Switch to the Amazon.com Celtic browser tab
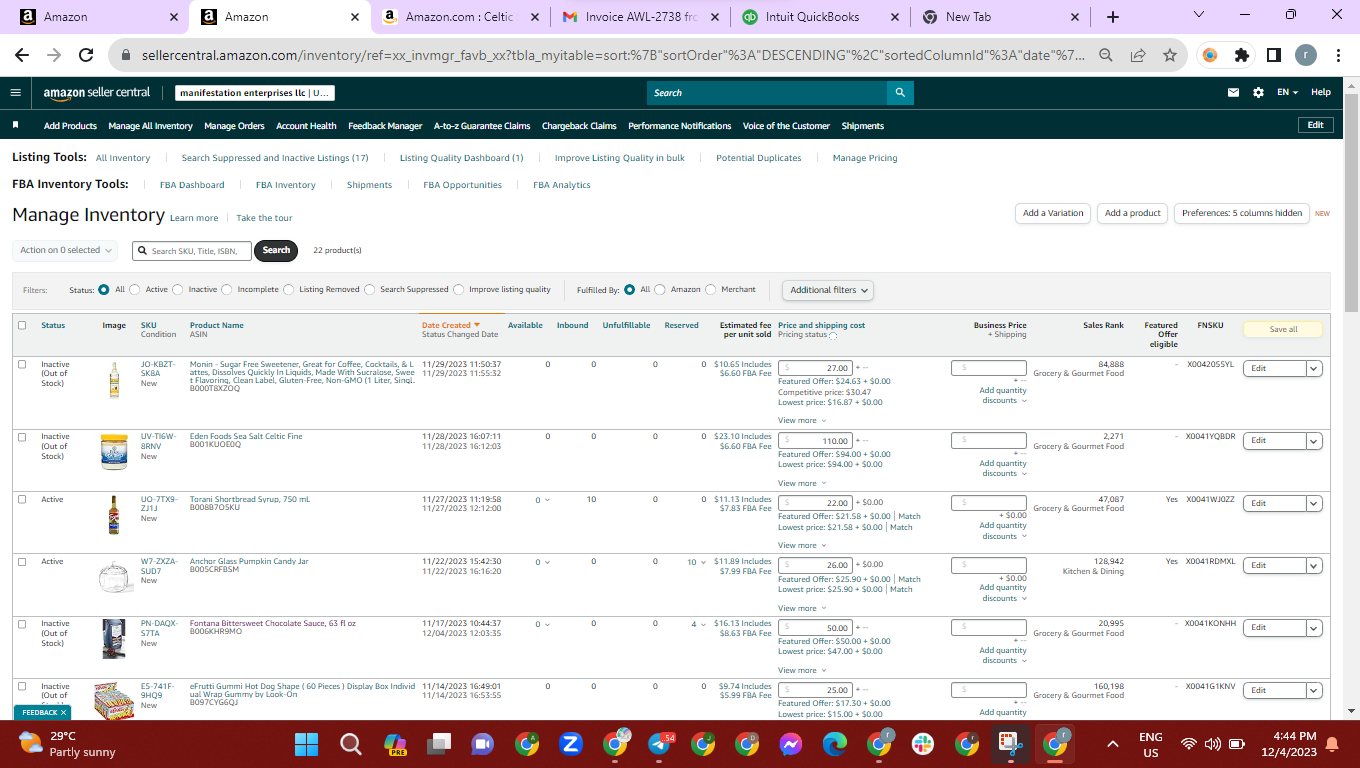This screenshot has height=768, width=1360. [460, 17]
